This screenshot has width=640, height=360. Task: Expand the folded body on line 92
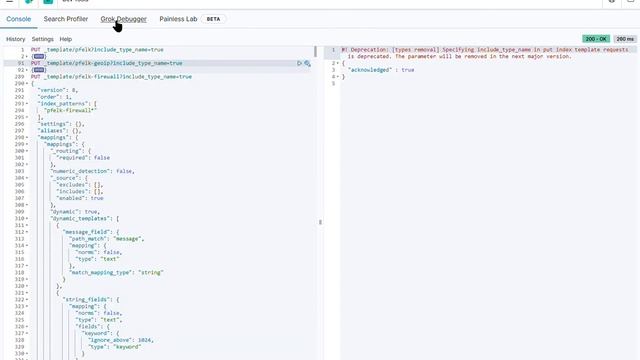27,70
